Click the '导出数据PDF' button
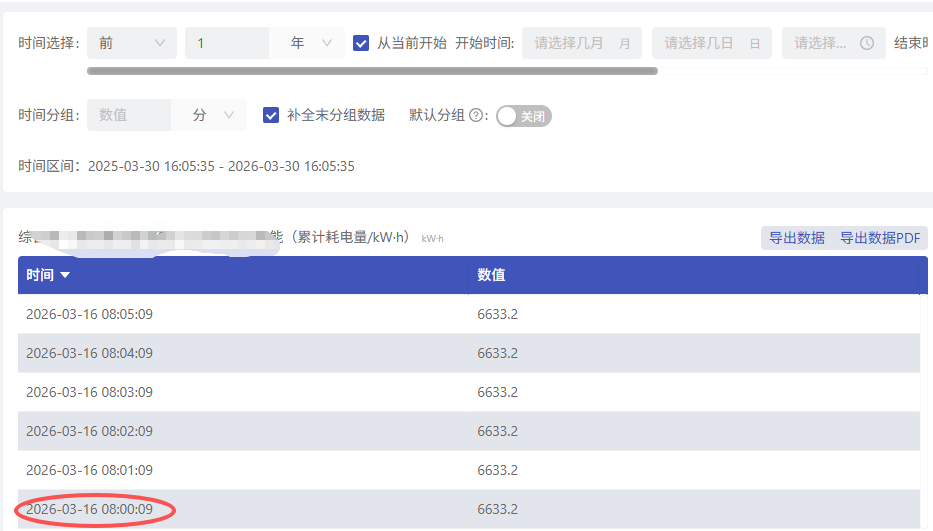The height and width of the screenshot is (531, 933). [879, 238]
